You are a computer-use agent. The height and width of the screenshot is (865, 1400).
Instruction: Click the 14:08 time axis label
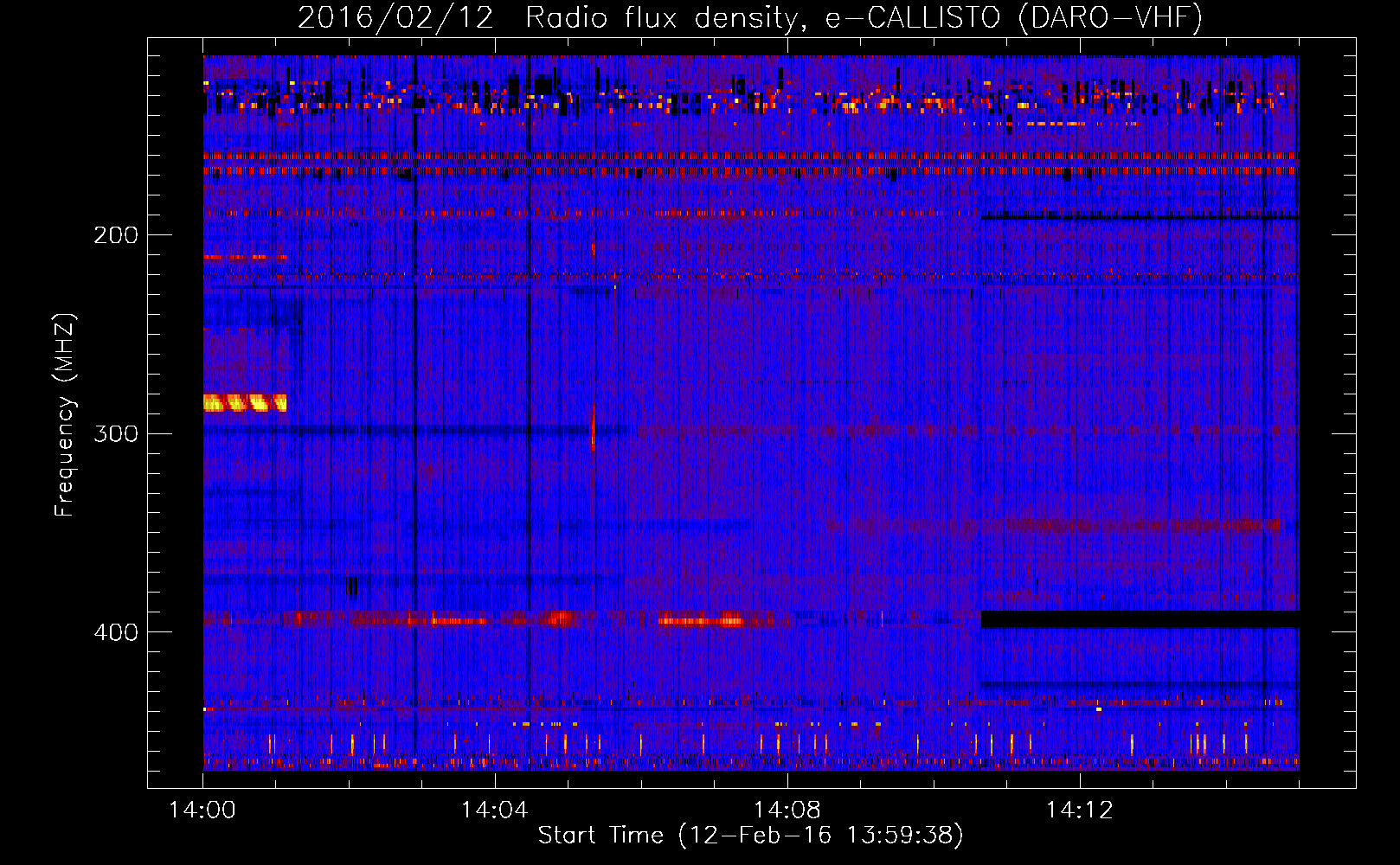[787, 811]
